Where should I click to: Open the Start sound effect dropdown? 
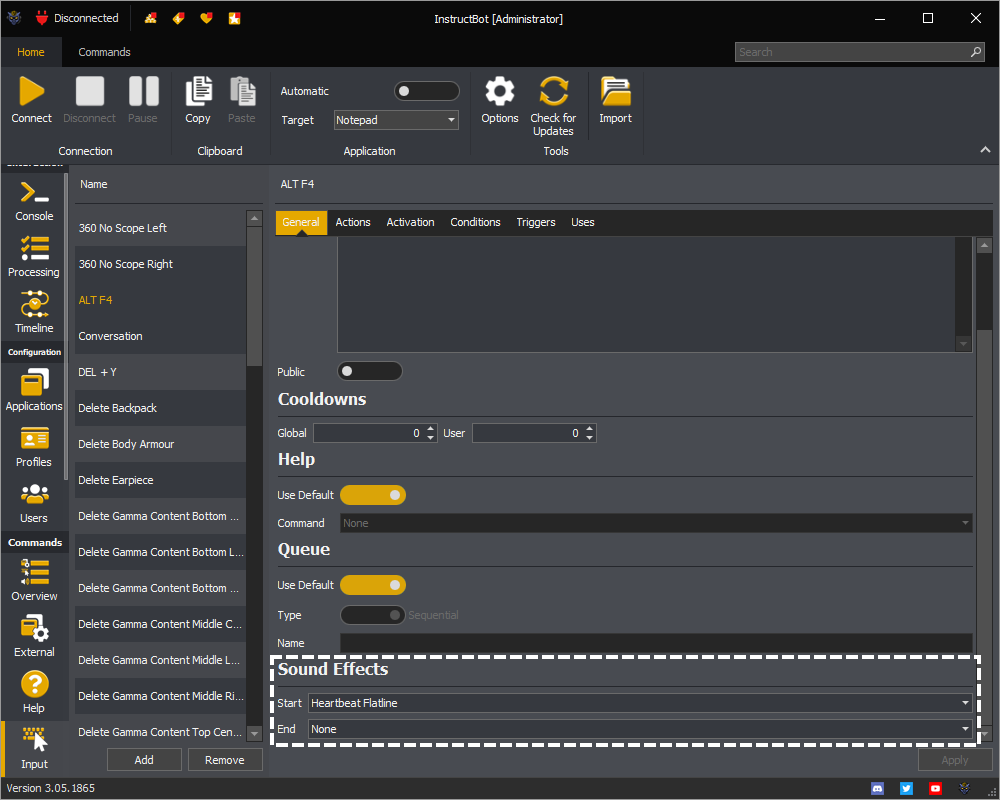click(640, 703)
